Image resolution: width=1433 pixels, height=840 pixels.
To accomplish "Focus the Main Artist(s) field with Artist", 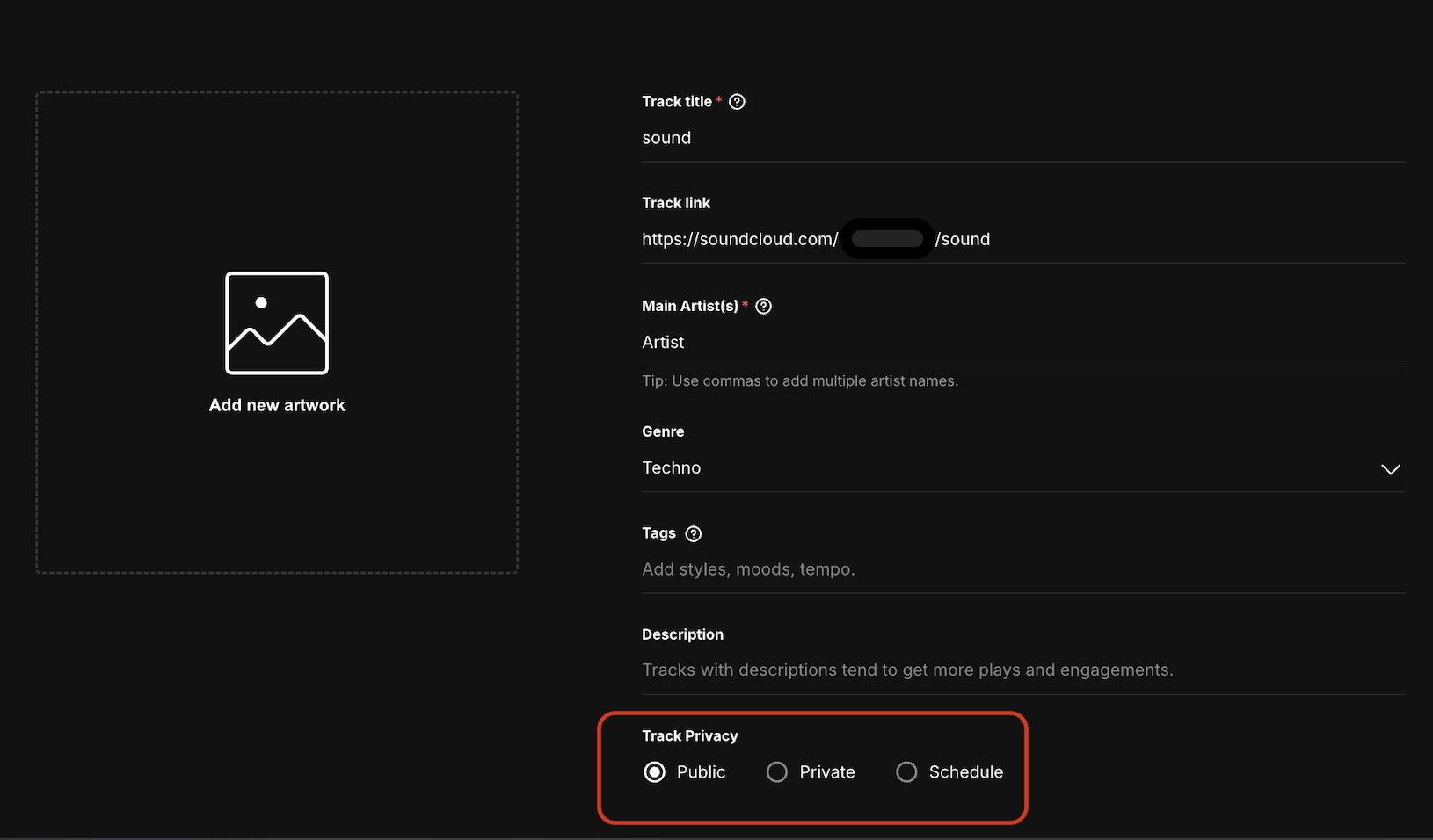I will 967,343.
